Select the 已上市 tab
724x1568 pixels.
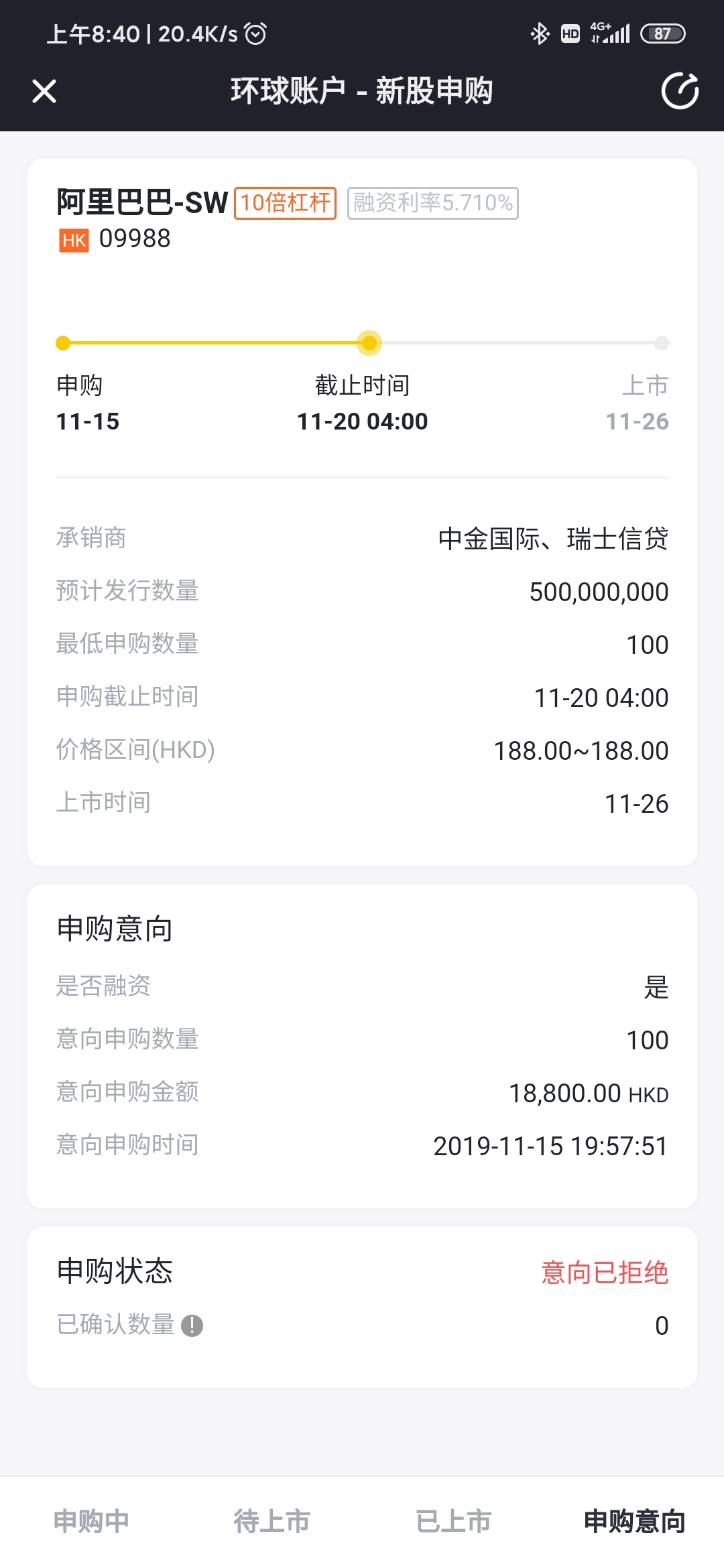click(453, 1521)
